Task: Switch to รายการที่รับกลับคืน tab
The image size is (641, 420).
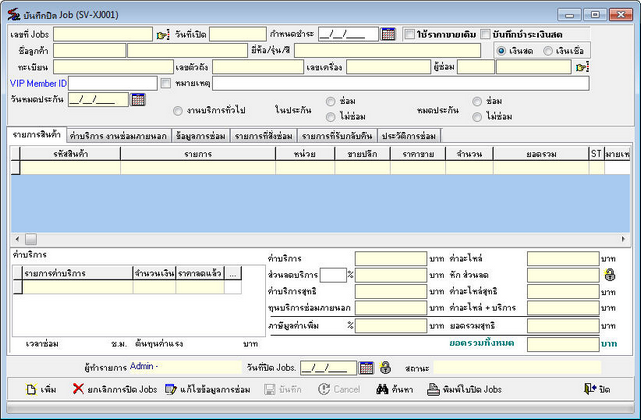Action: coord(337,136)
